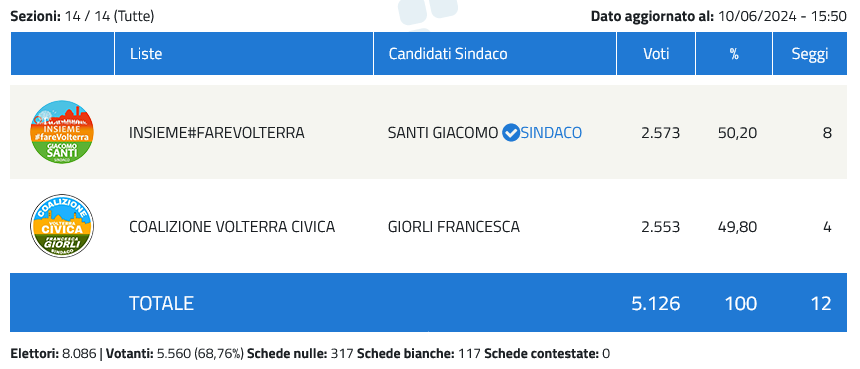Screen dimensions: 860x369
Task: Click candidate name GIORLI FRANCESCA
Action: [454, 226]
